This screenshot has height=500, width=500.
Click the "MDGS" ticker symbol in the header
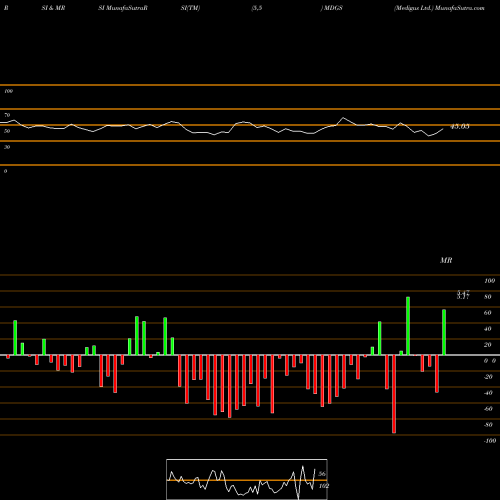[x=333, y=8]
